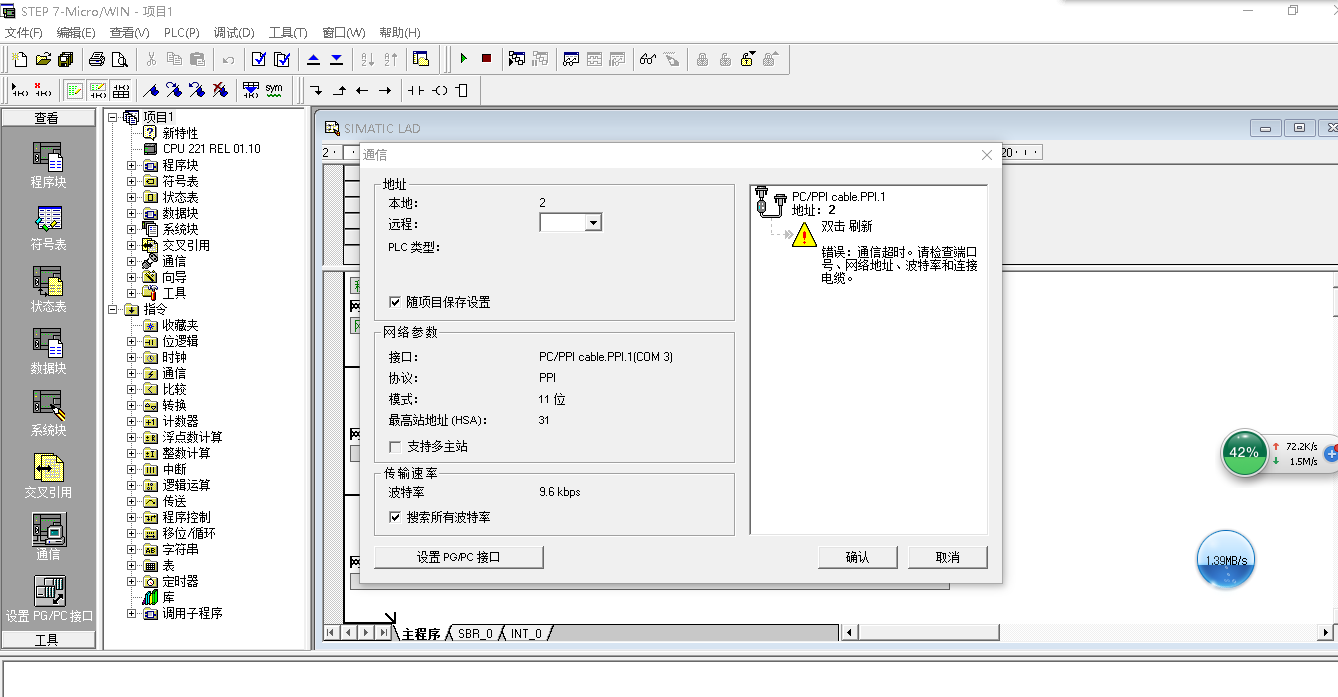Click the symbol information table icon
This screenshot has height=697, width=1338.
(121, 90)
